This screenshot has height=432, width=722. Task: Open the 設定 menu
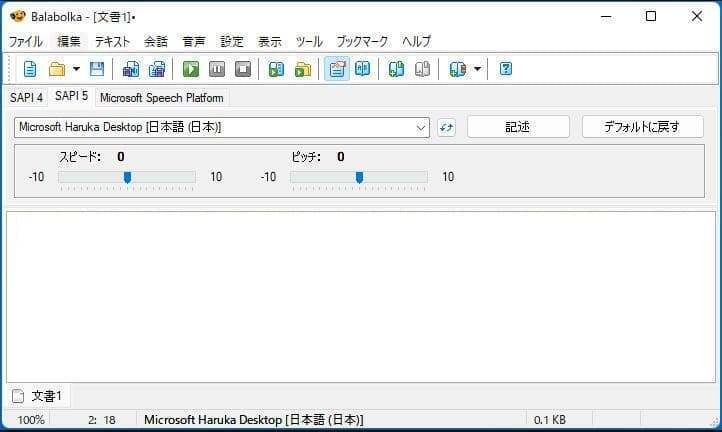[232, 41]
